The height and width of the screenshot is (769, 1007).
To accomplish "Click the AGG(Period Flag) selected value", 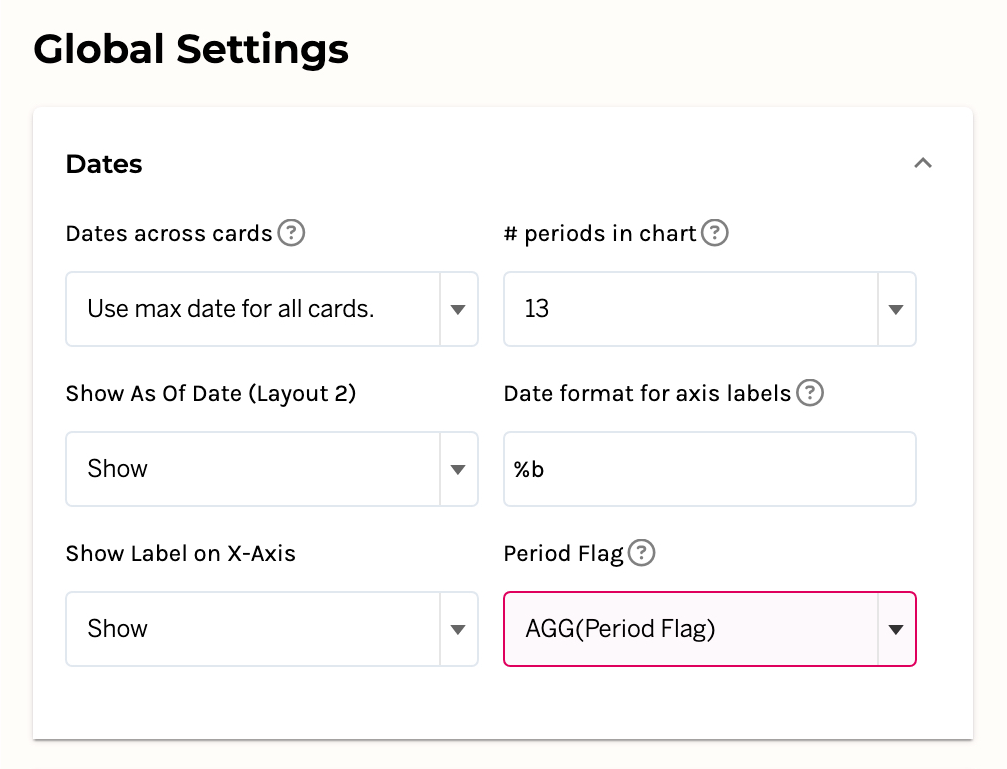I will 620,629.
